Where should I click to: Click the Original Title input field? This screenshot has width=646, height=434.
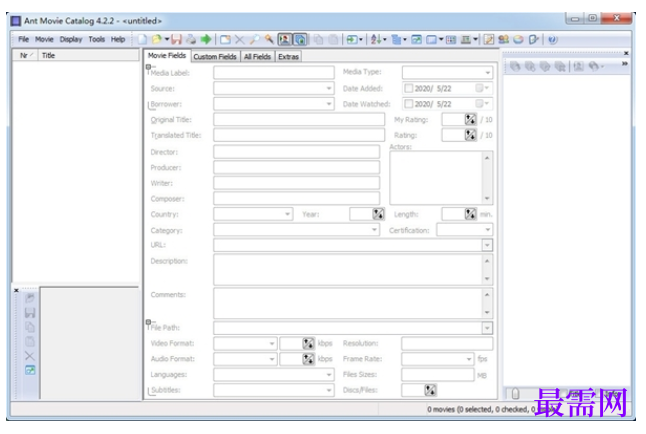(x=299, y=120)
